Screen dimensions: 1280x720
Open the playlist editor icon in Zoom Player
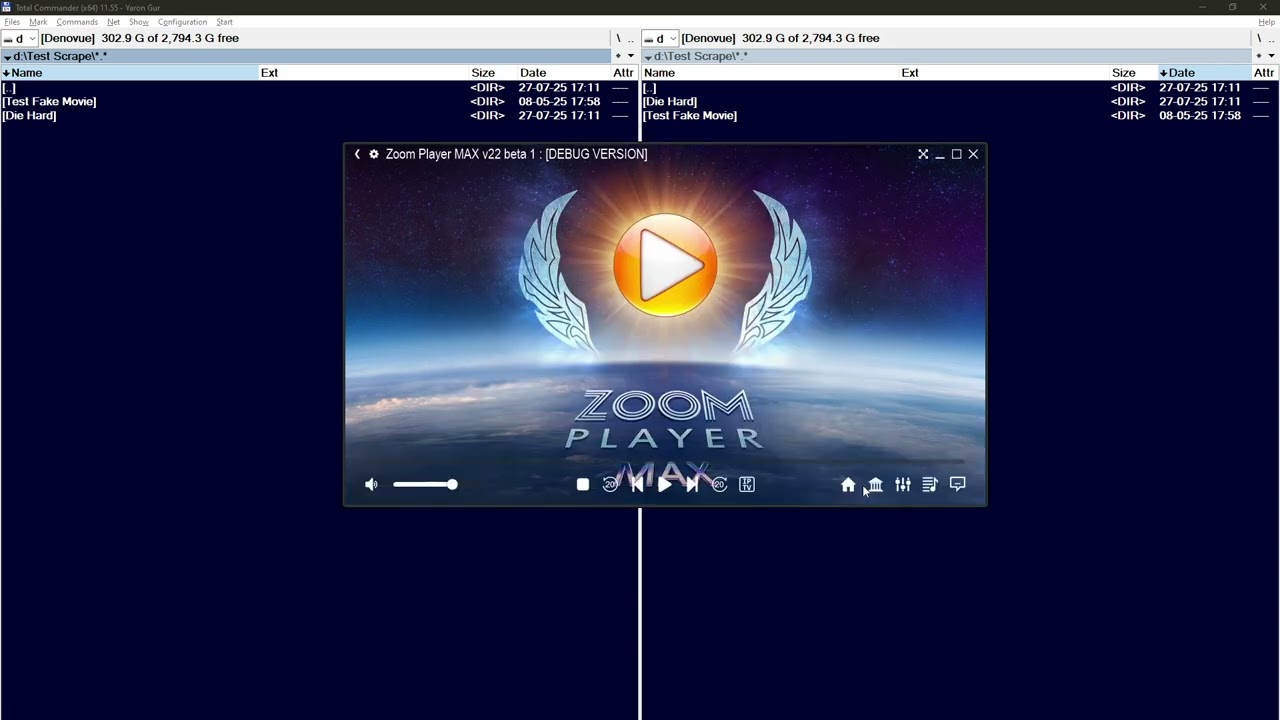click(x=930, y=484)
